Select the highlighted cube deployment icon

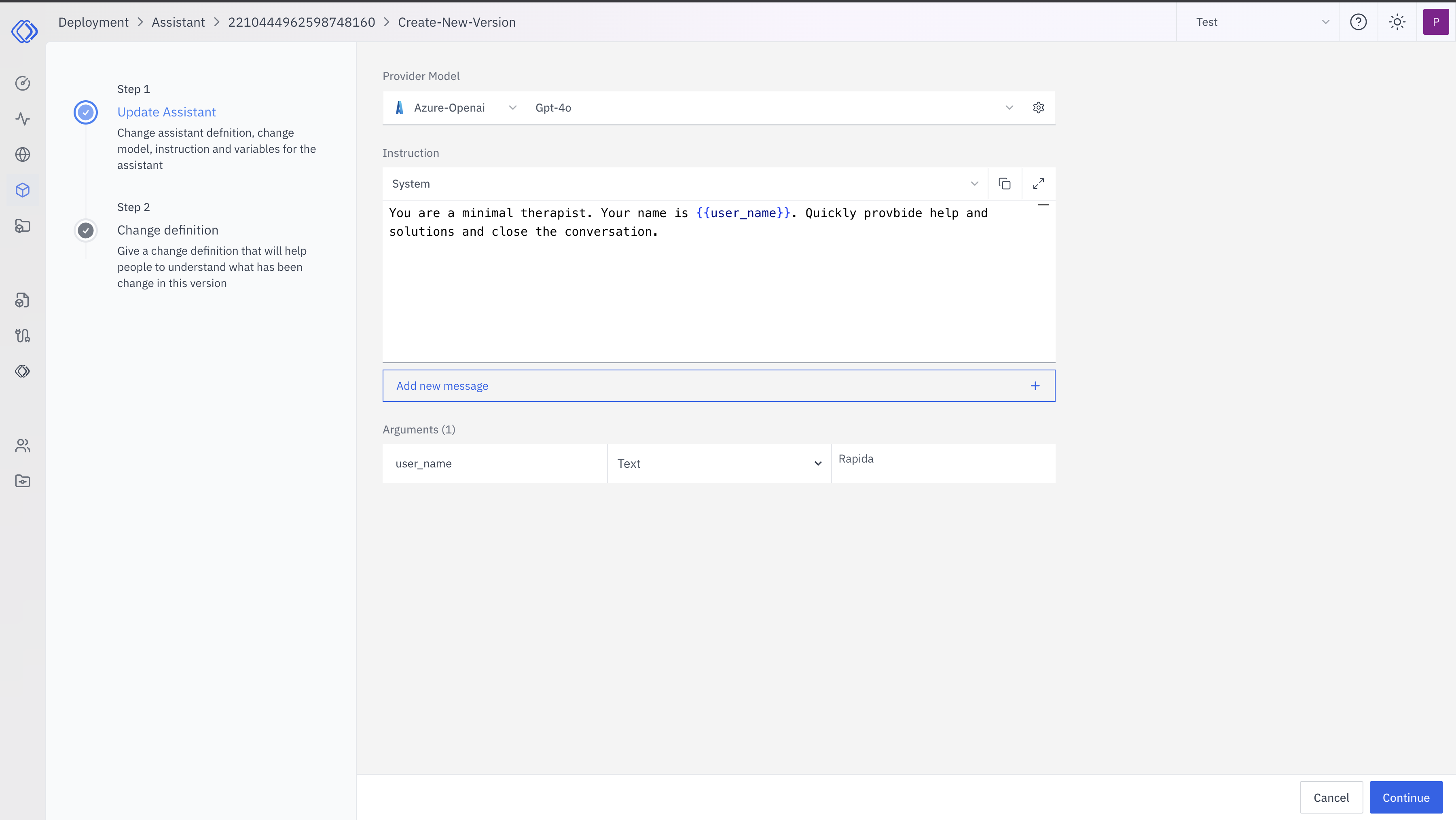(x=23, y=190)
